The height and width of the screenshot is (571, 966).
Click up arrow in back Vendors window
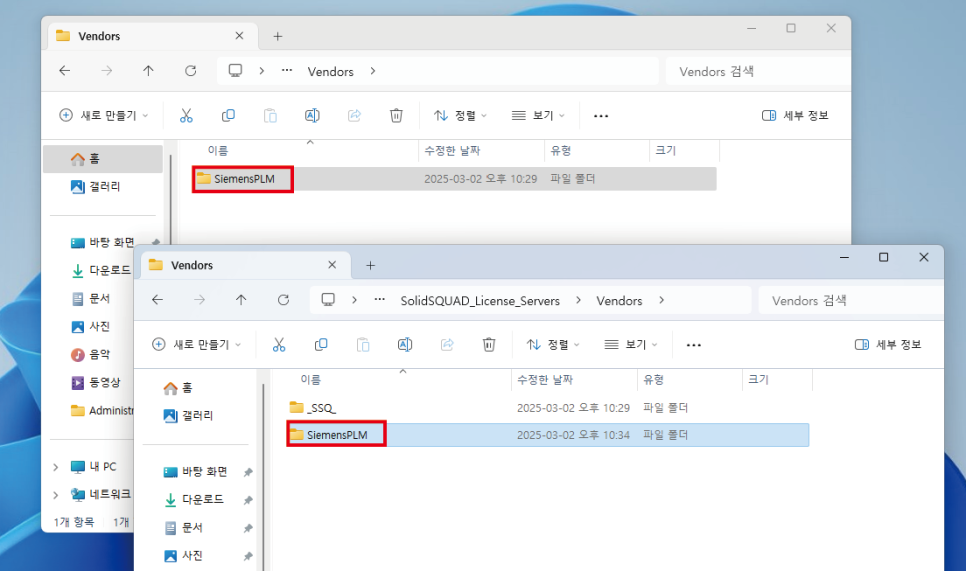148,71
